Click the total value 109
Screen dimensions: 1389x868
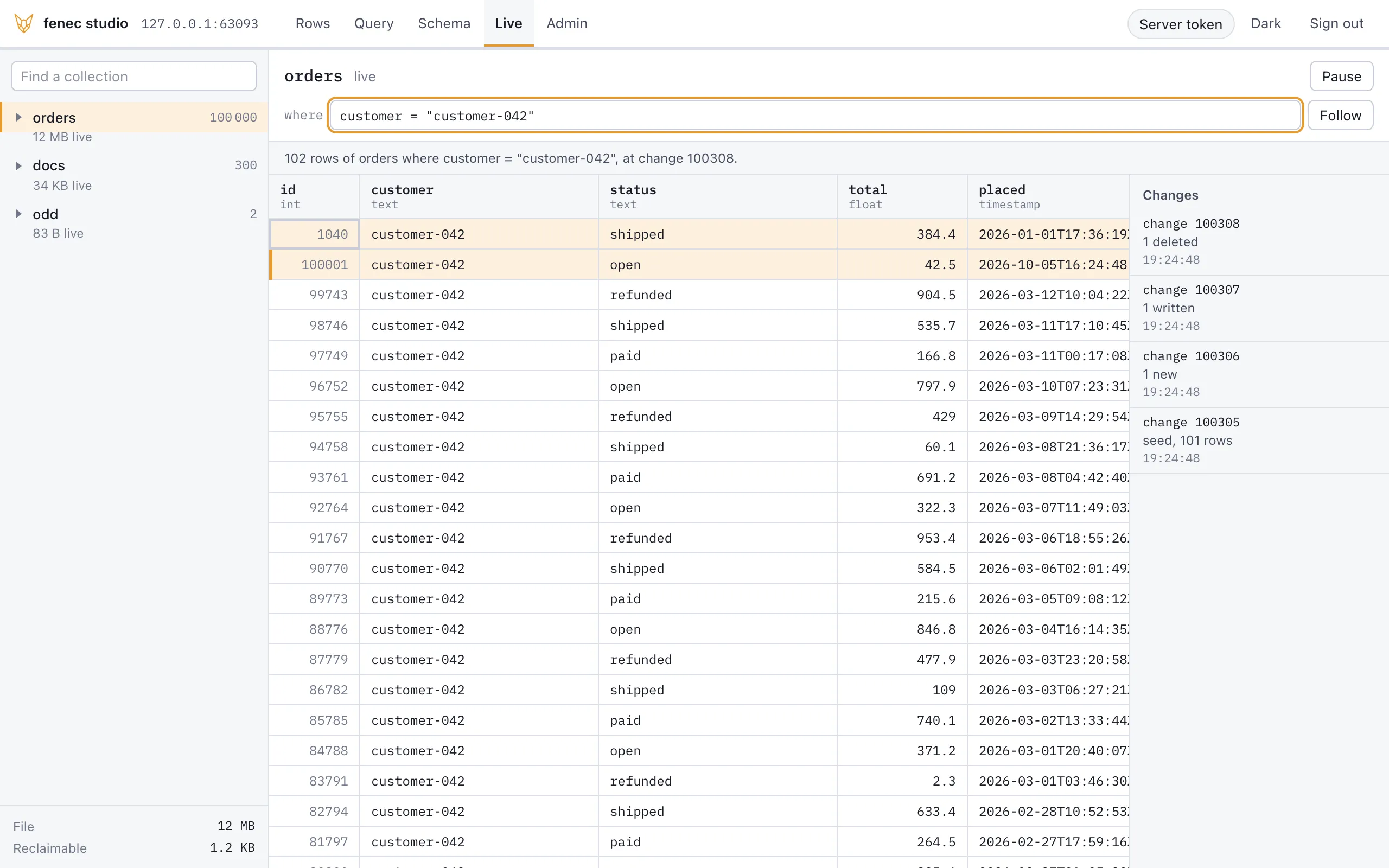pyautogui.click(x=944, y=691)
